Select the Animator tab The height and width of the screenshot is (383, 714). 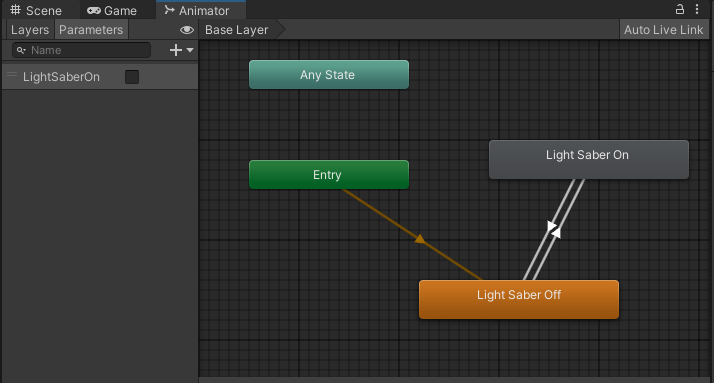201,10
